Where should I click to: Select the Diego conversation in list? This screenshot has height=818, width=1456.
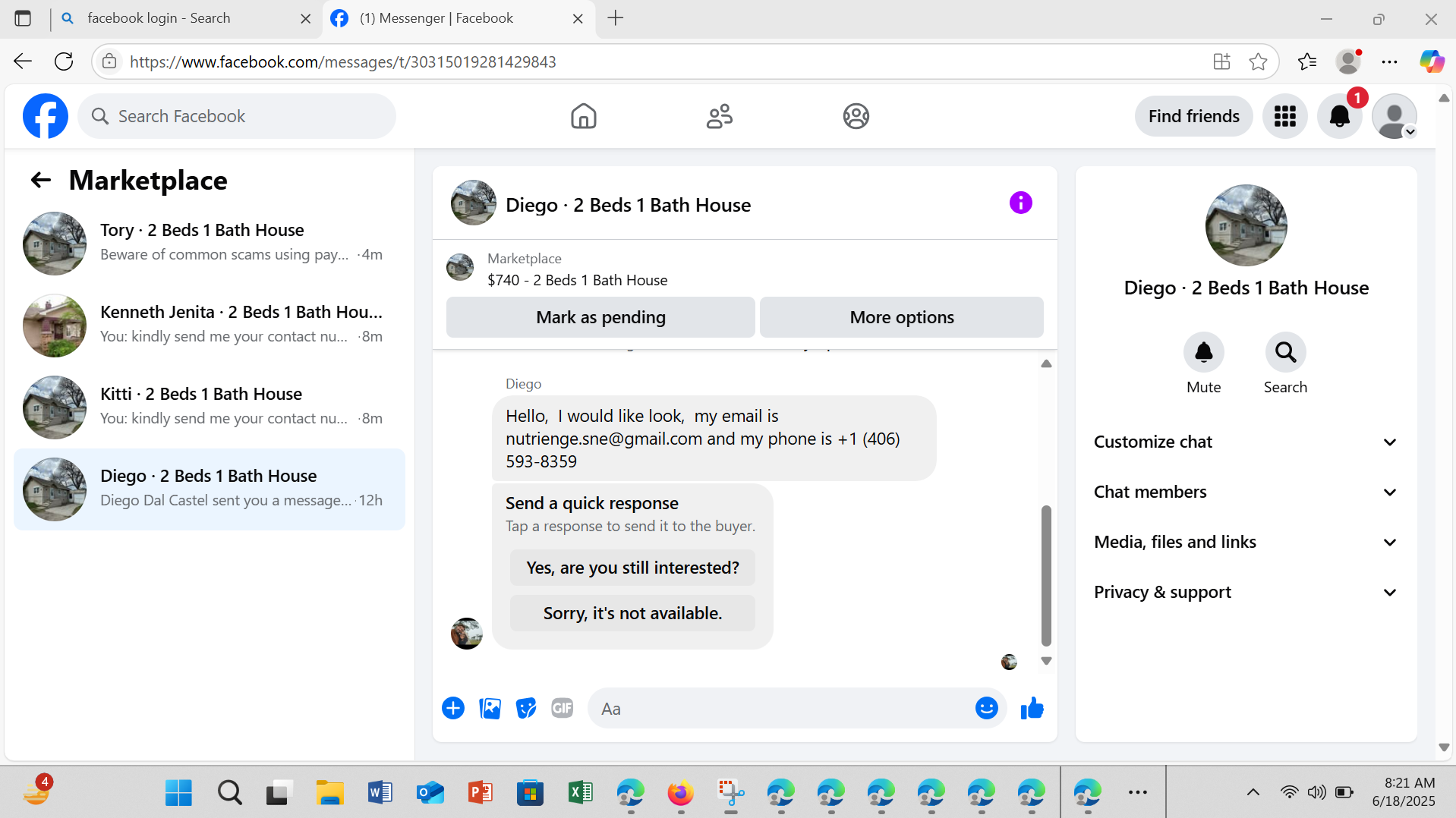pyautogui.click(x=210, y=489)
